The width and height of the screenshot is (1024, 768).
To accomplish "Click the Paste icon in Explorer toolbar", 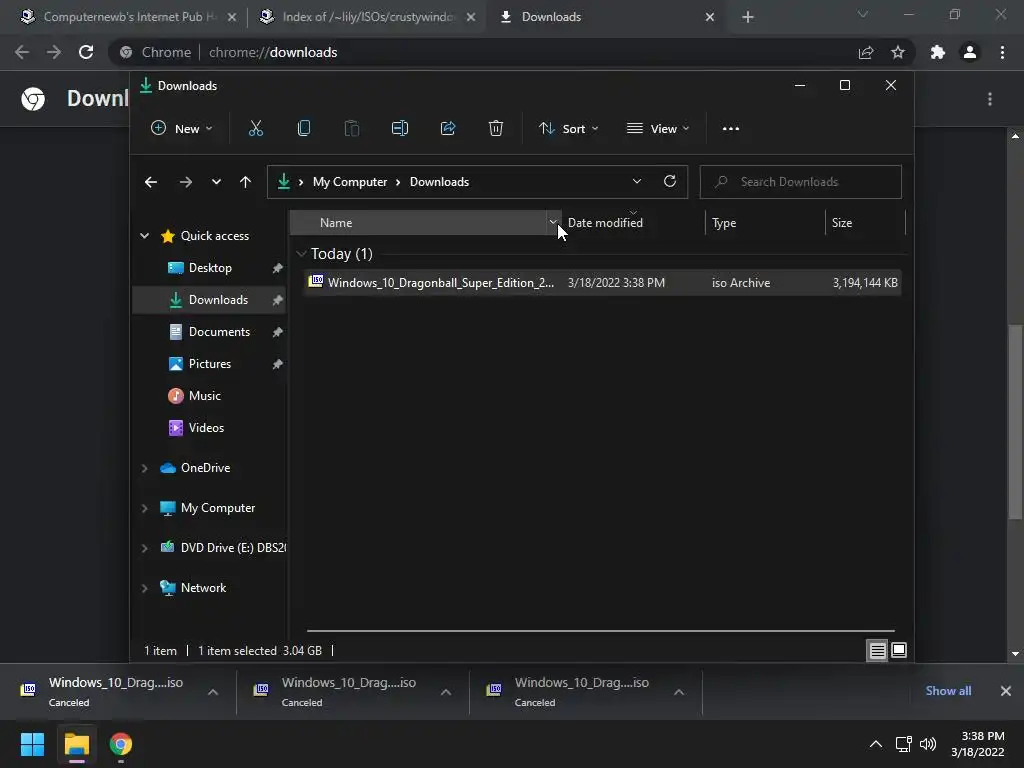I will coord(351,128).
